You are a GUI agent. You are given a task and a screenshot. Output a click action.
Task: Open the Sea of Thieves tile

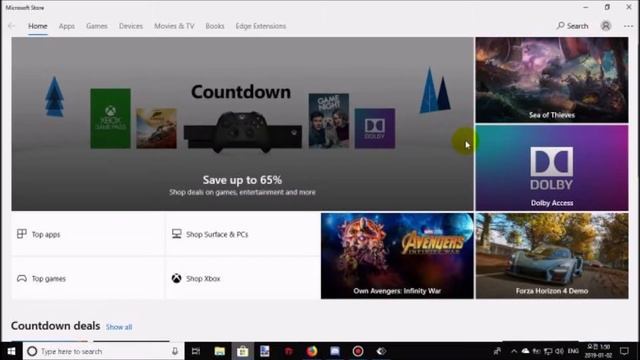pyautogui.click(x=552, y=80)
